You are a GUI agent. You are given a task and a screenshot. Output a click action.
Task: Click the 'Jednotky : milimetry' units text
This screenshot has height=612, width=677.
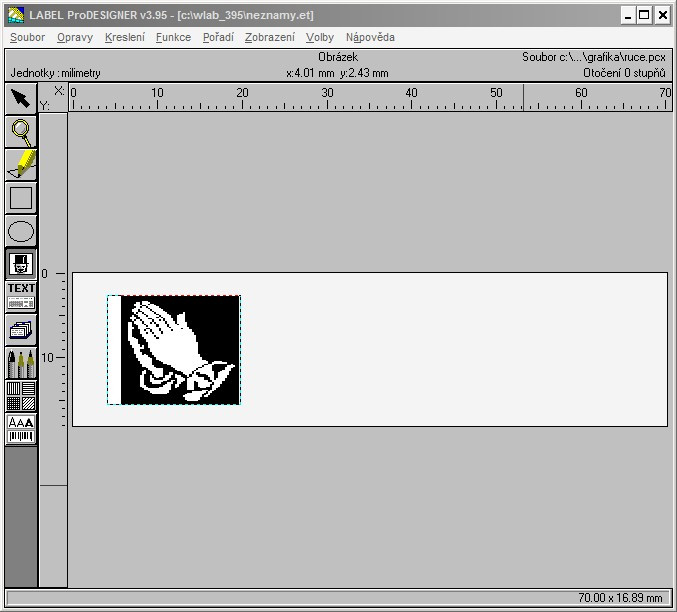(x=55, y=73)
